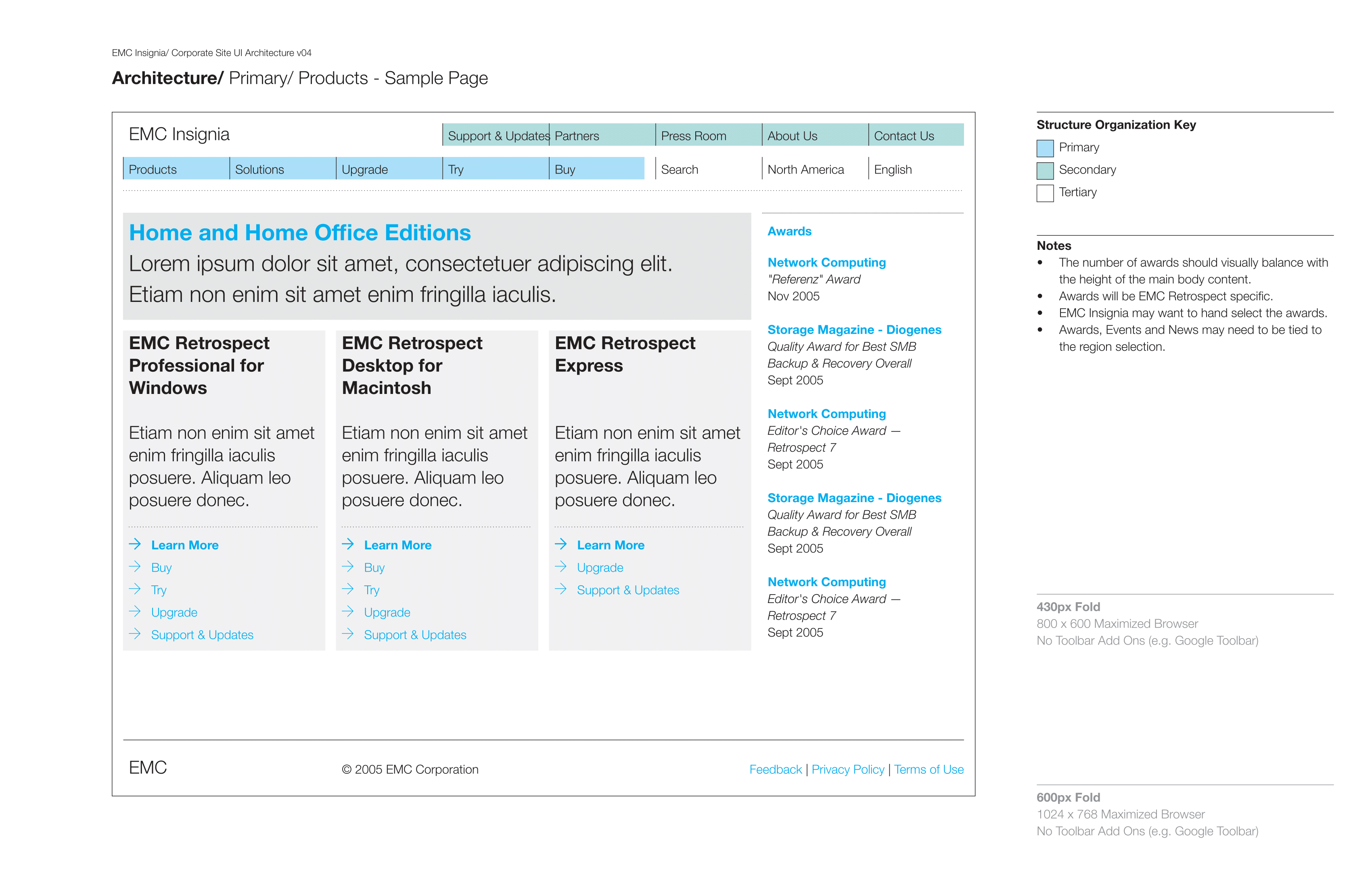
Task: Open the Learn More link in the Desktop for Macintosh card
Action: (x=398, y=545)
